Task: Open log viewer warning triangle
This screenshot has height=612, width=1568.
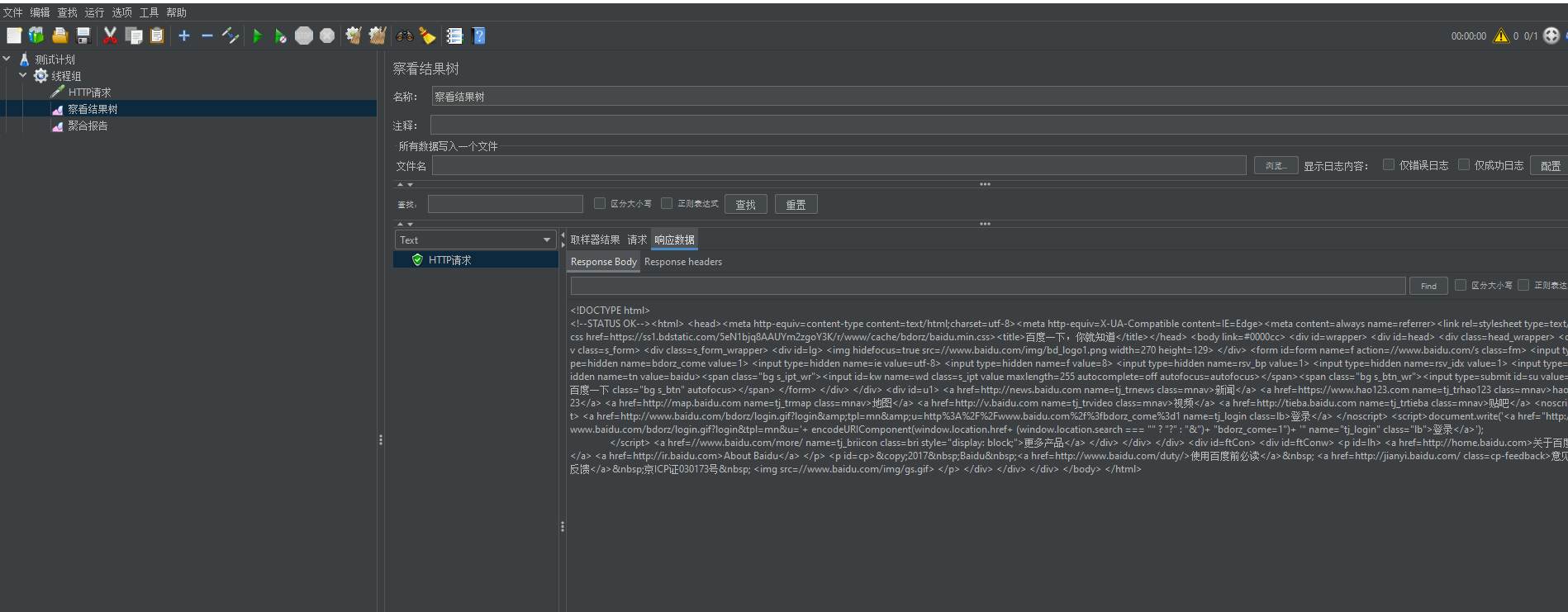Action: [1501, 36]
